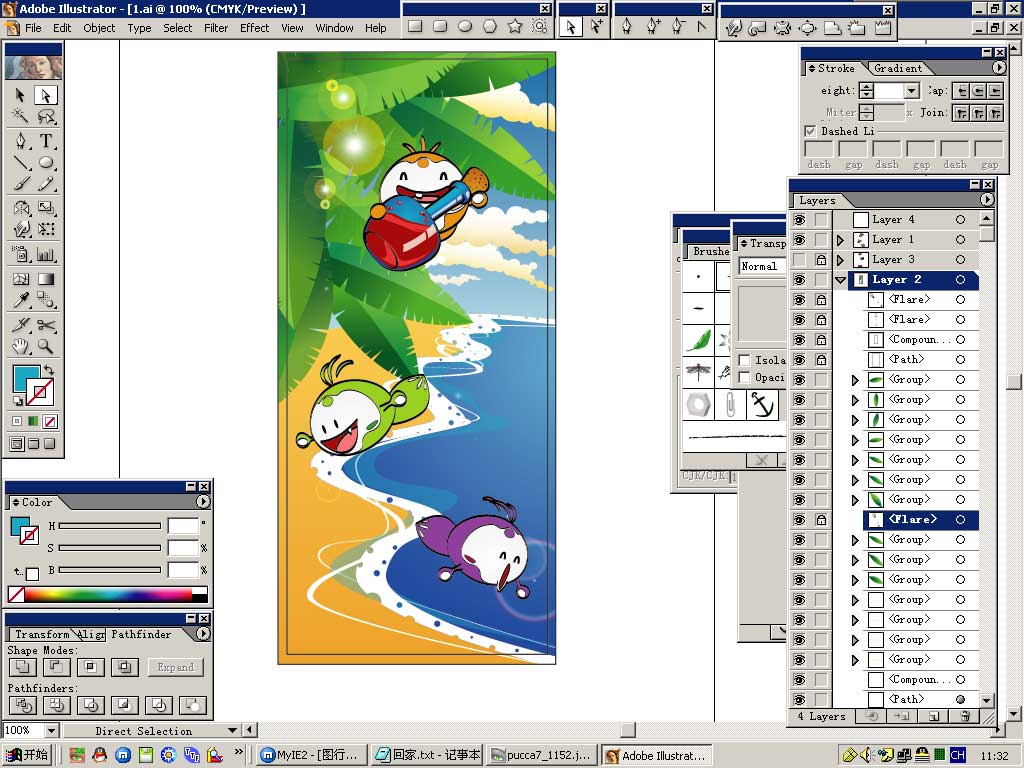Select the Type tool
Viewport: 1024px width, 768px height.
click(46, 140)
